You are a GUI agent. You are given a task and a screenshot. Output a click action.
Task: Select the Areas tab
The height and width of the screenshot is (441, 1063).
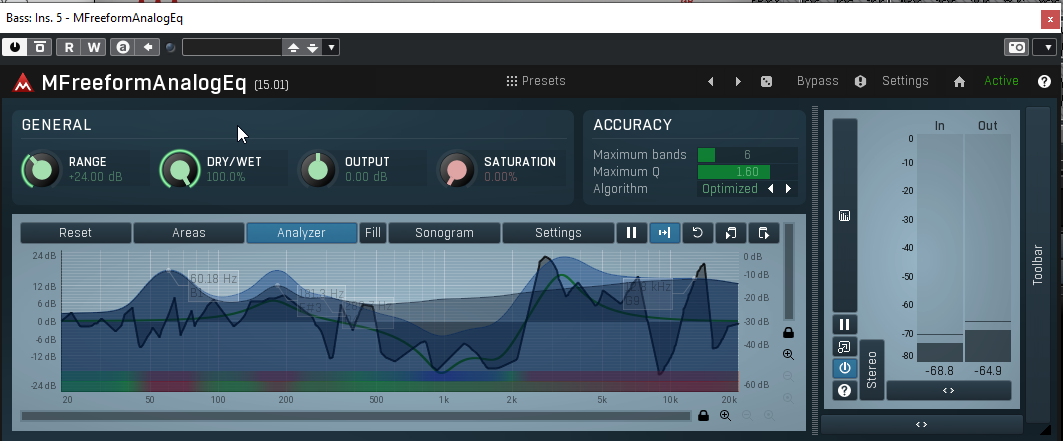tap(188, 233)
